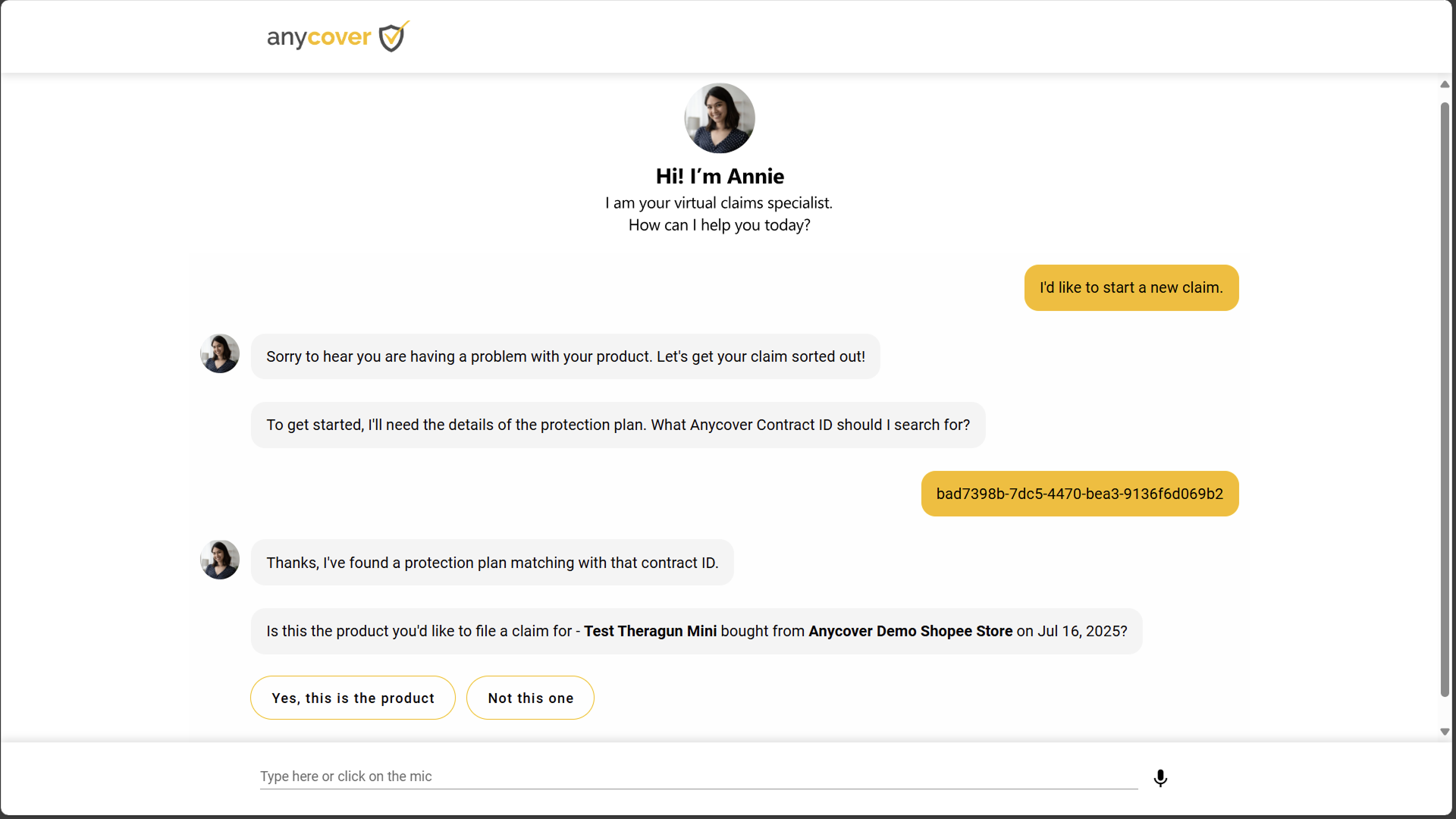This screenshot has height=819, width=1456.
Task: Click the scrollbar down arrow
Action: 1445,732
